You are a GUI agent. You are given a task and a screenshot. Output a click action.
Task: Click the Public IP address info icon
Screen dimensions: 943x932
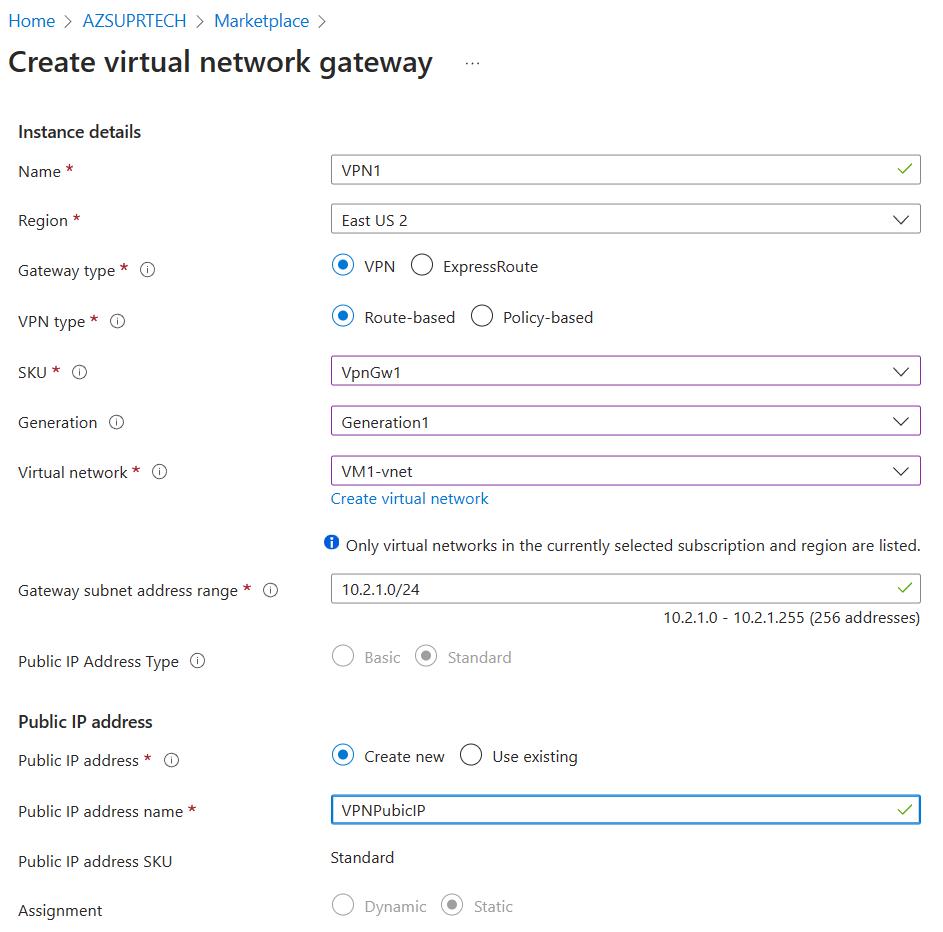coord(170,760)
